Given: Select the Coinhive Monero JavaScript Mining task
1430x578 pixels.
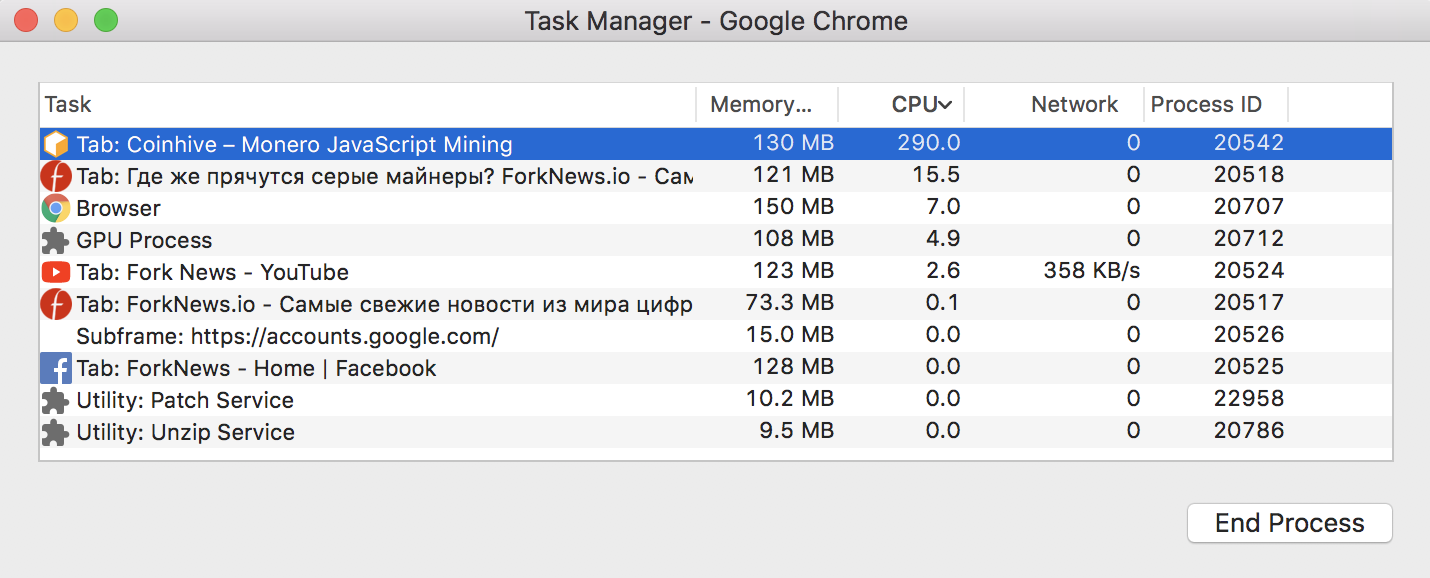Looking at the screenshot, I should 294,144.
